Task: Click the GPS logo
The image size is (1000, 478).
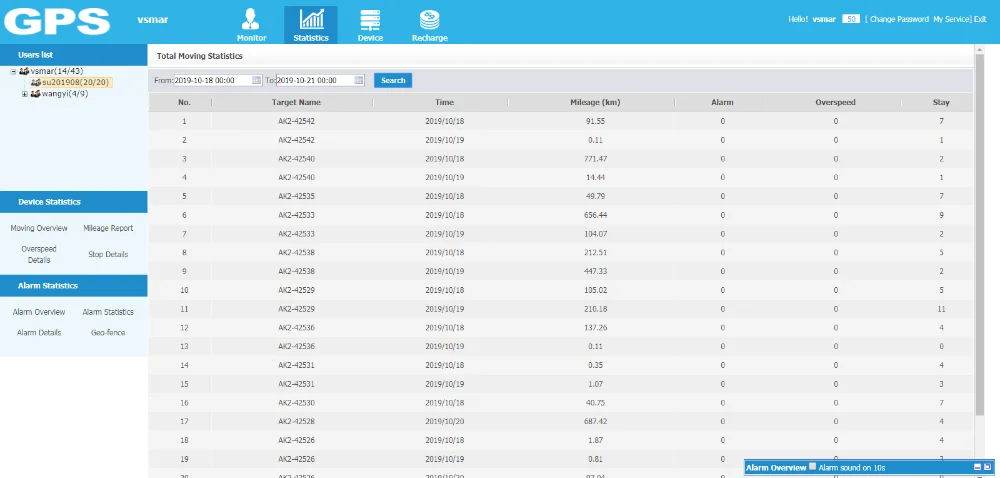Action: point(57,21)
